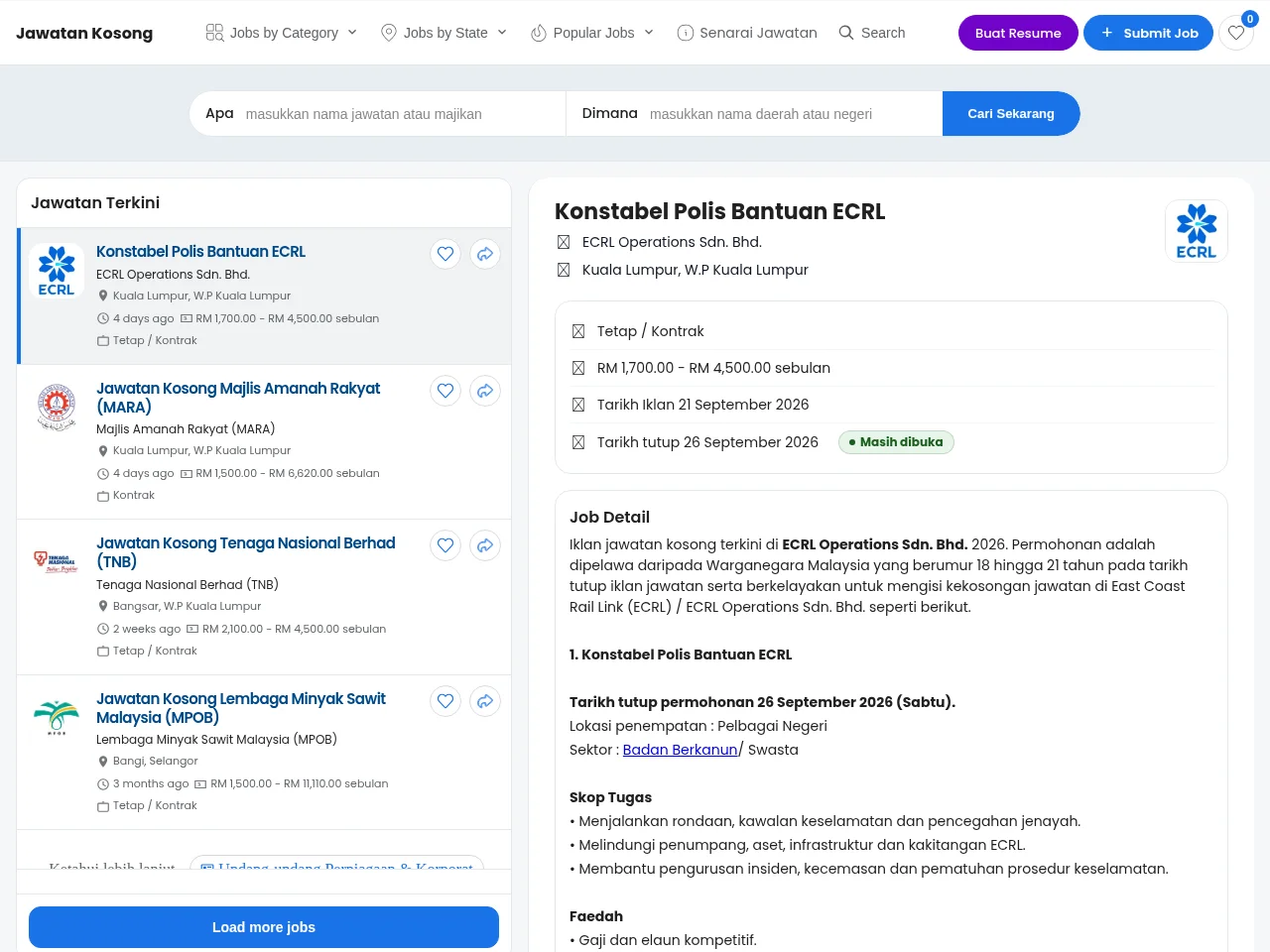1270x952 pixels.
Task: Click the Submit Job button
Action: 1148,33
